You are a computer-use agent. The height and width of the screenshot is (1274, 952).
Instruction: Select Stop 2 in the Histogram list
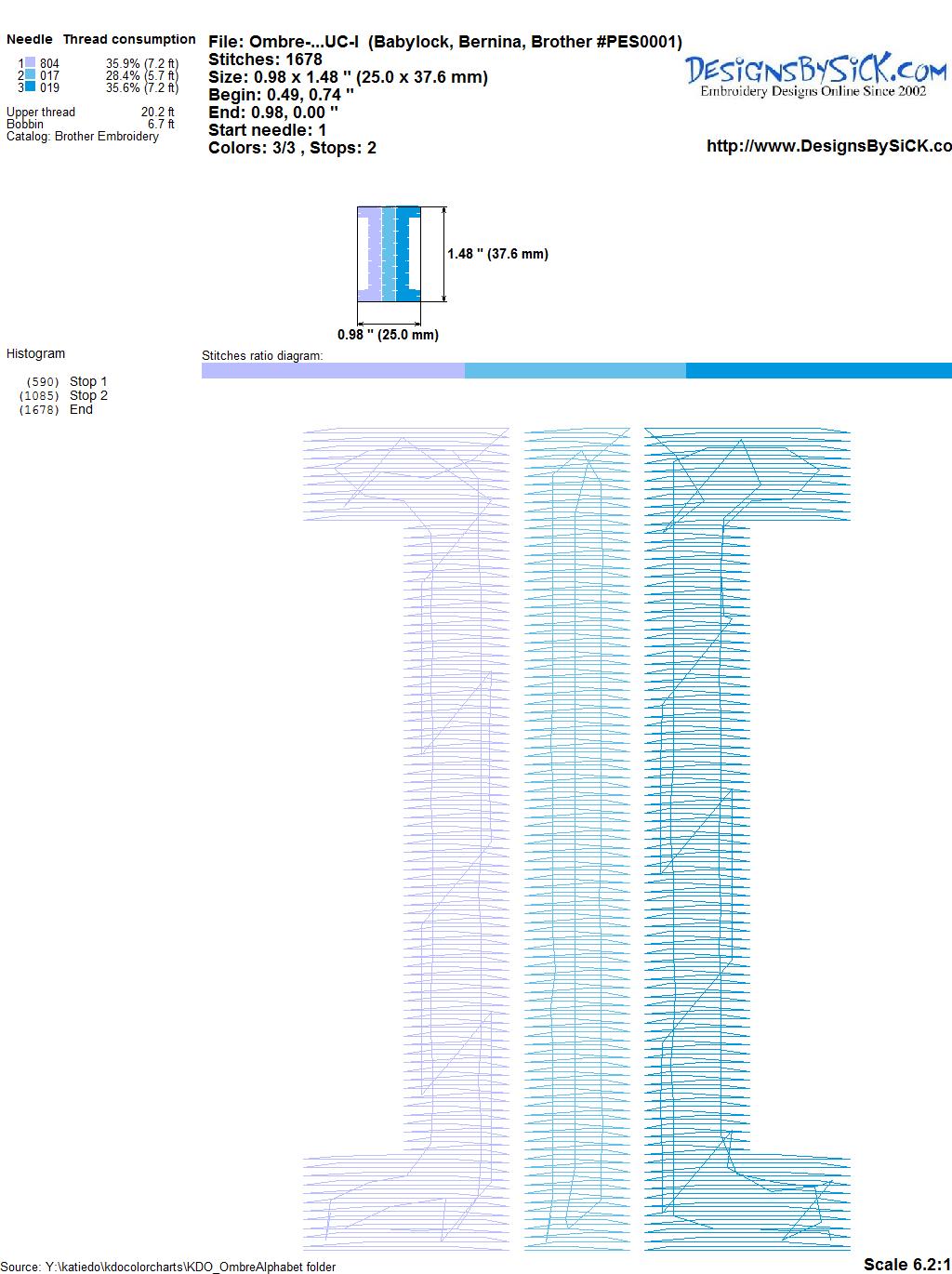pyautogui.click(x=88, y=395)
